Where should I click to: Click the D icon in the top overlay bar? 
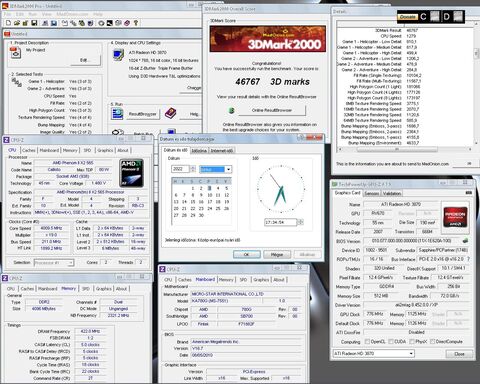[x=446, y=17]
